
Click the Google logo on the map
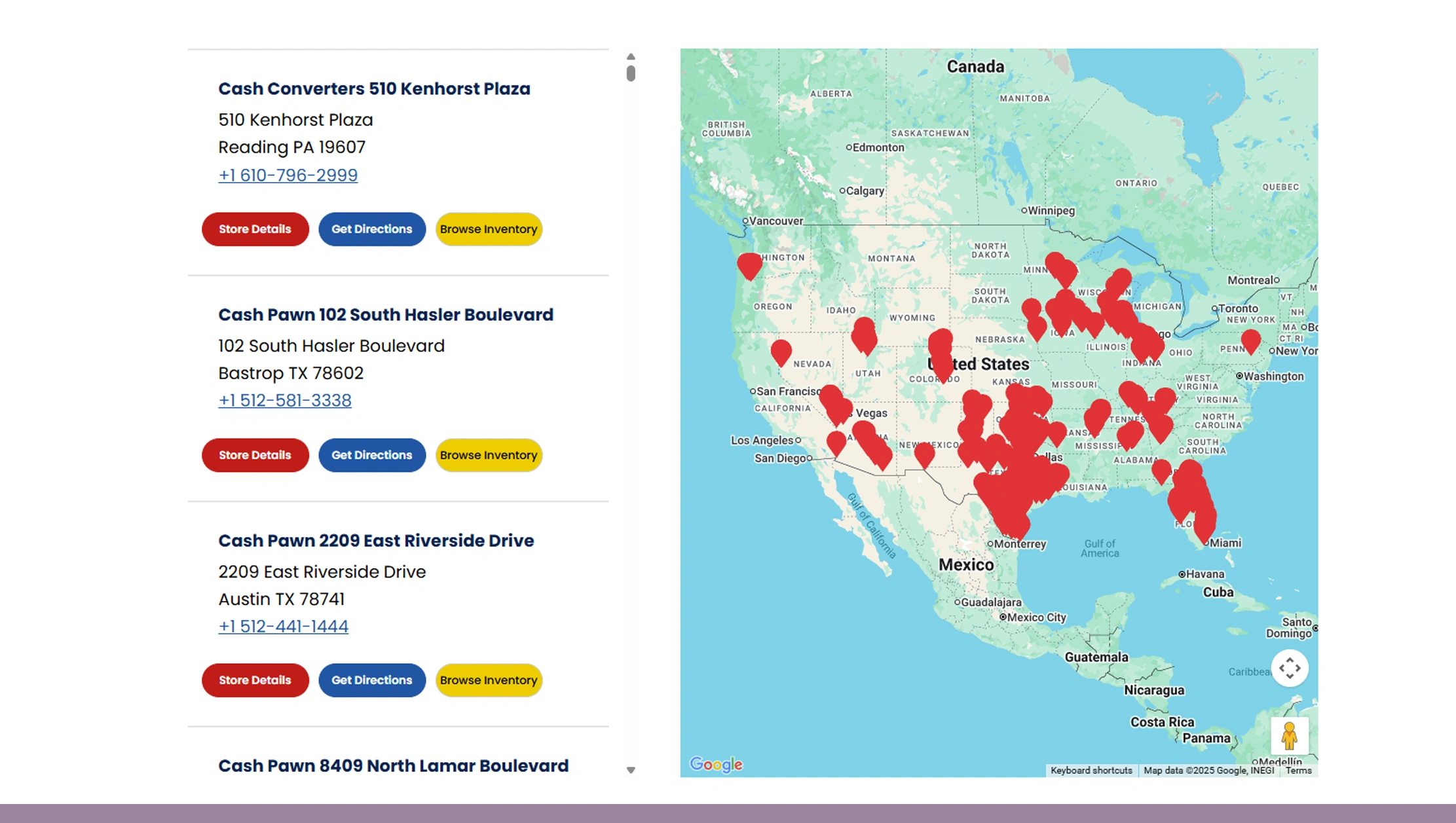point(715,764)
